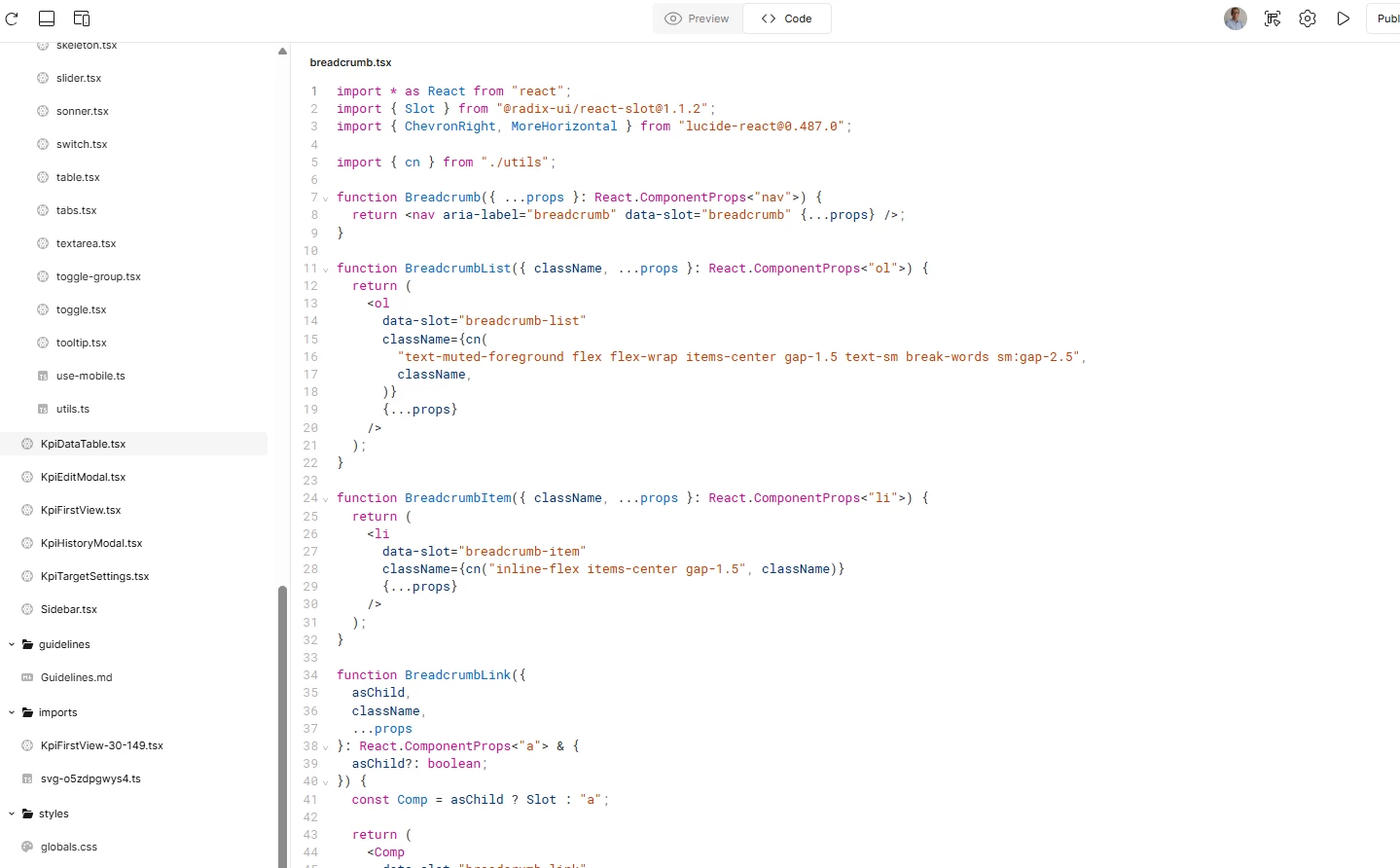Click the guidelines folder icon
Viewport: 1400px width, 868px height.
(28, 644)
